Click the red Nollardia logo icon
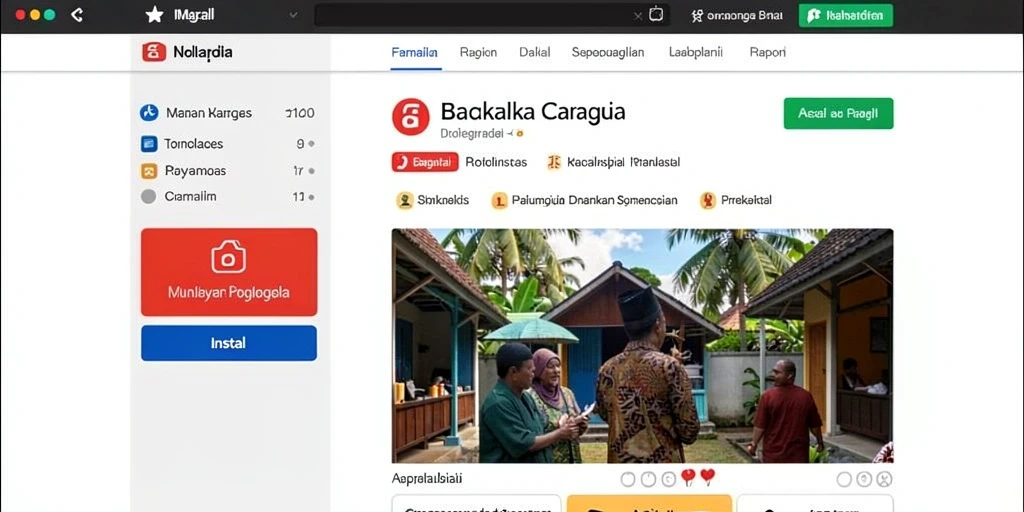 (x=154, y=52)
